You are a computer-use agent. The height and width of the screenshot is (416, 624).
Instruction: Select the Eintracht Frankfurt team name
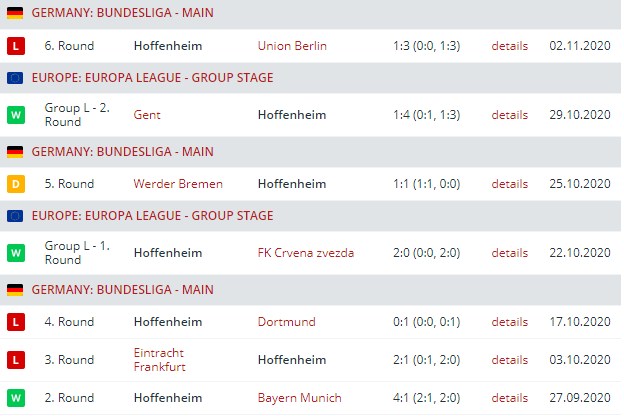pyautogui.click(x=162, y=359)
